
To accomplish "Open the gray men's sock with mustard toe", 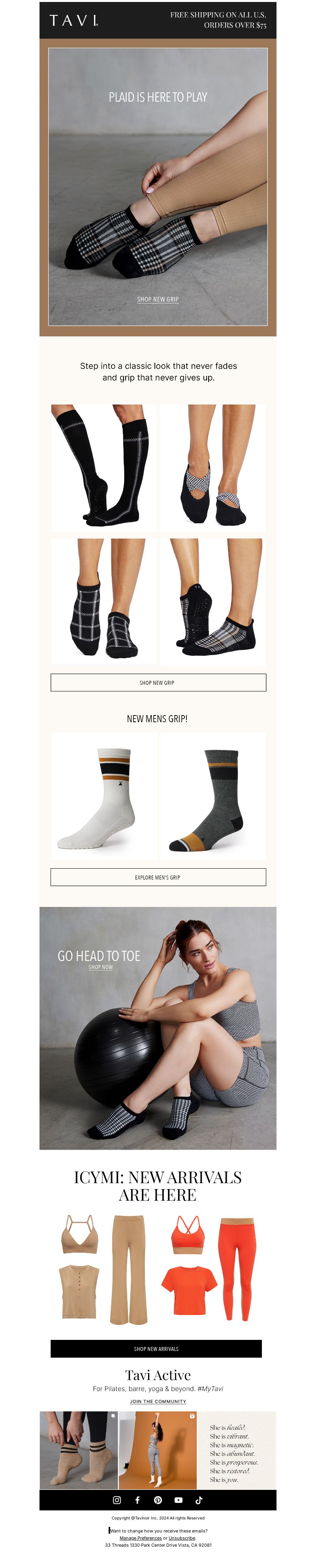I will 213,796.
